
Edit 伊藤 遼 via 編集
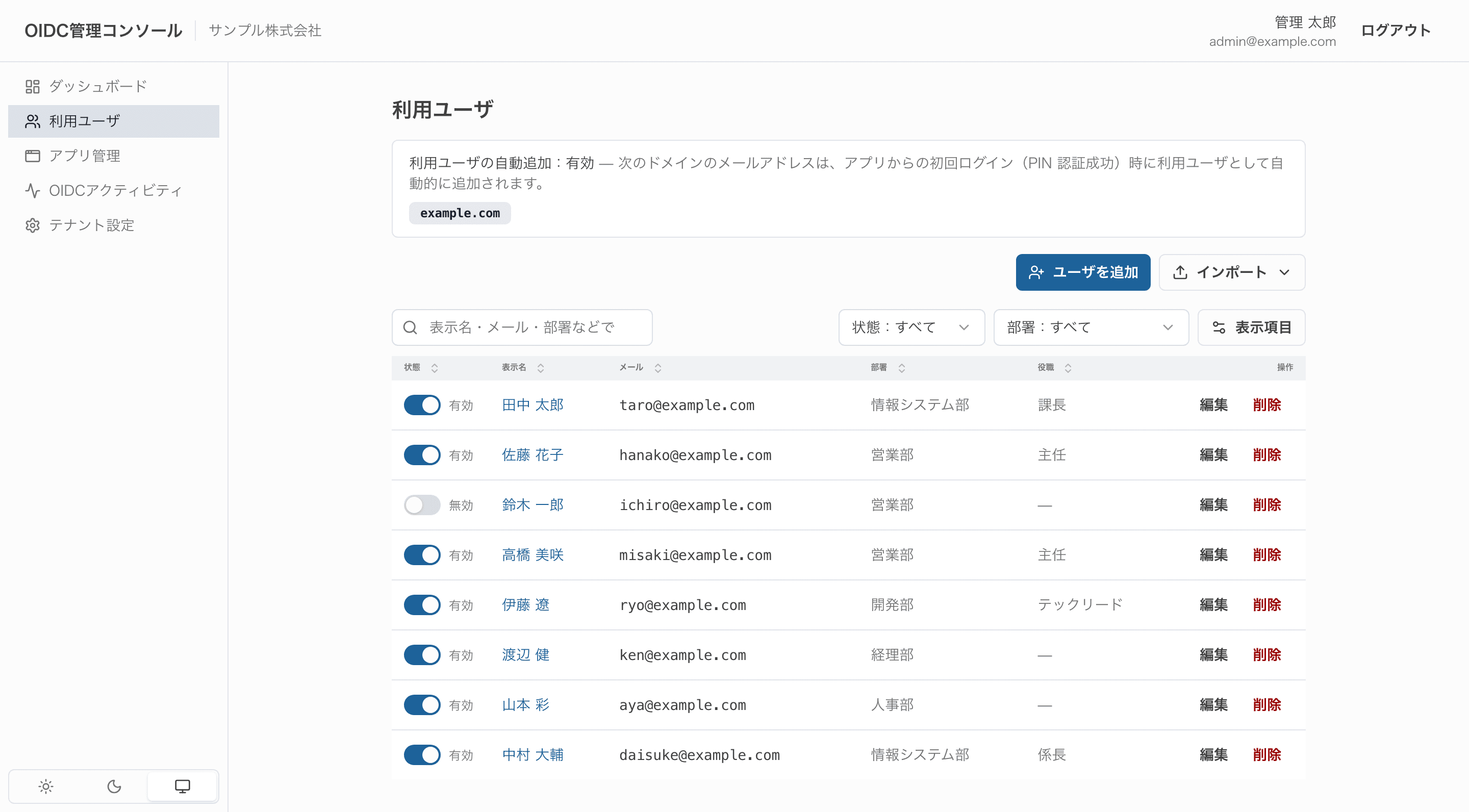point(1213,605)
